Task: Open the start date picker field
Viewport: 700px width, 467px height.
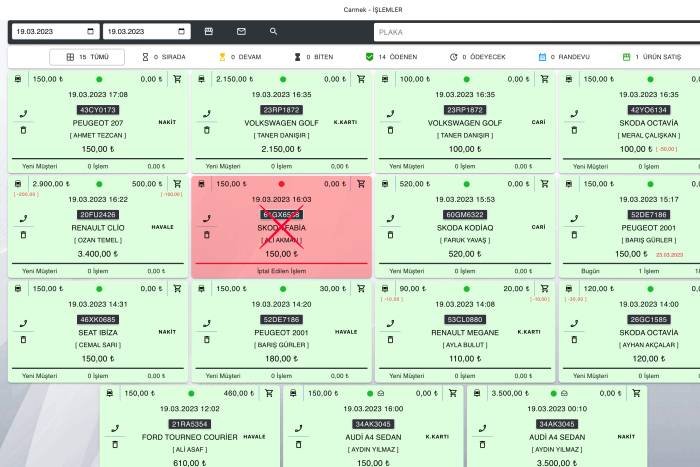Action: (56, 32)
